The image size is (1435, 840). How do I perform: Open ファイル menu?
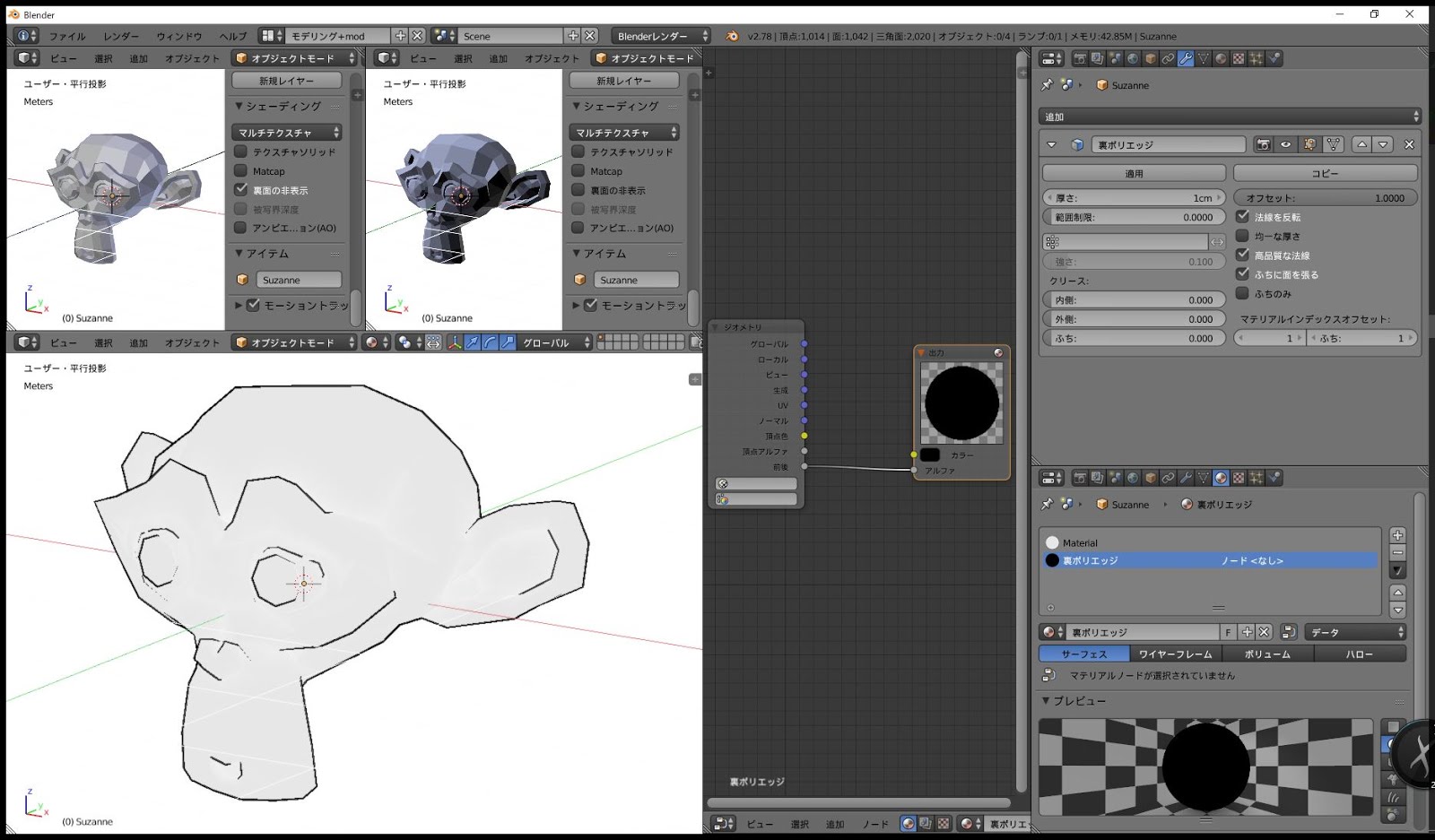point(67,36)
